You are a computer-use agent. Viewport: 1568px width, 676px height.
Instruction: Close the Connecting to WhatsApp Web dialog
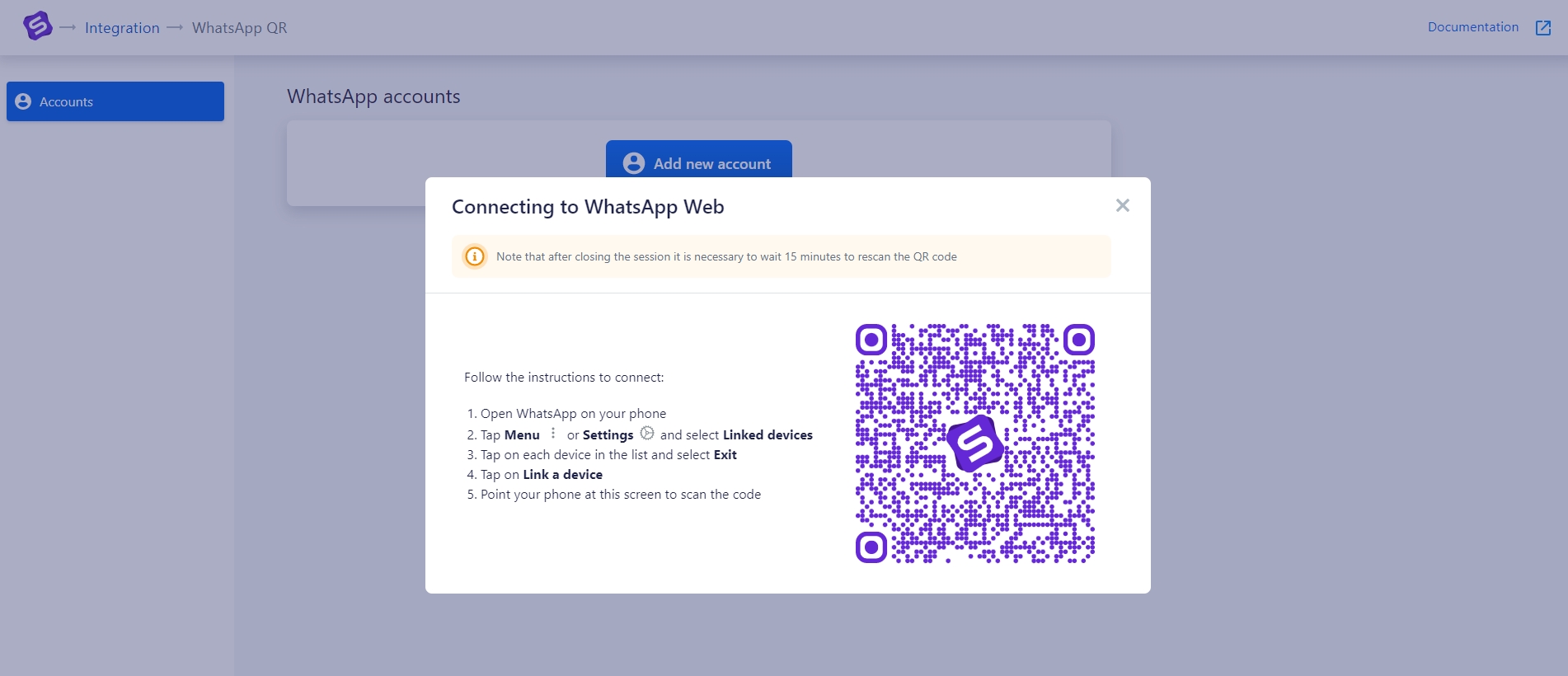1123,205
